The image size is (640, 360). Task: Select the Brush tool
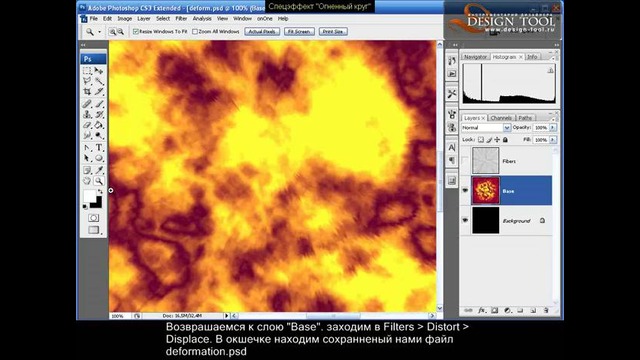[x=99, y=104]
